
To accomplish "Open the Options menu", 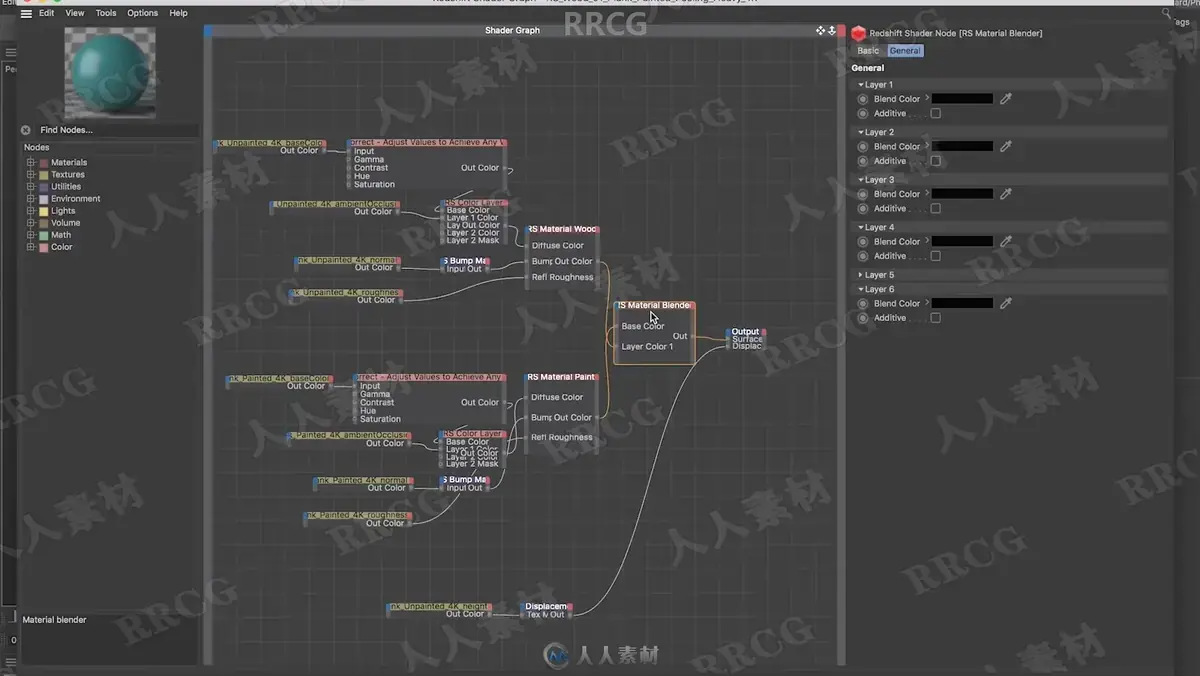I will click(x=142, y=13).
